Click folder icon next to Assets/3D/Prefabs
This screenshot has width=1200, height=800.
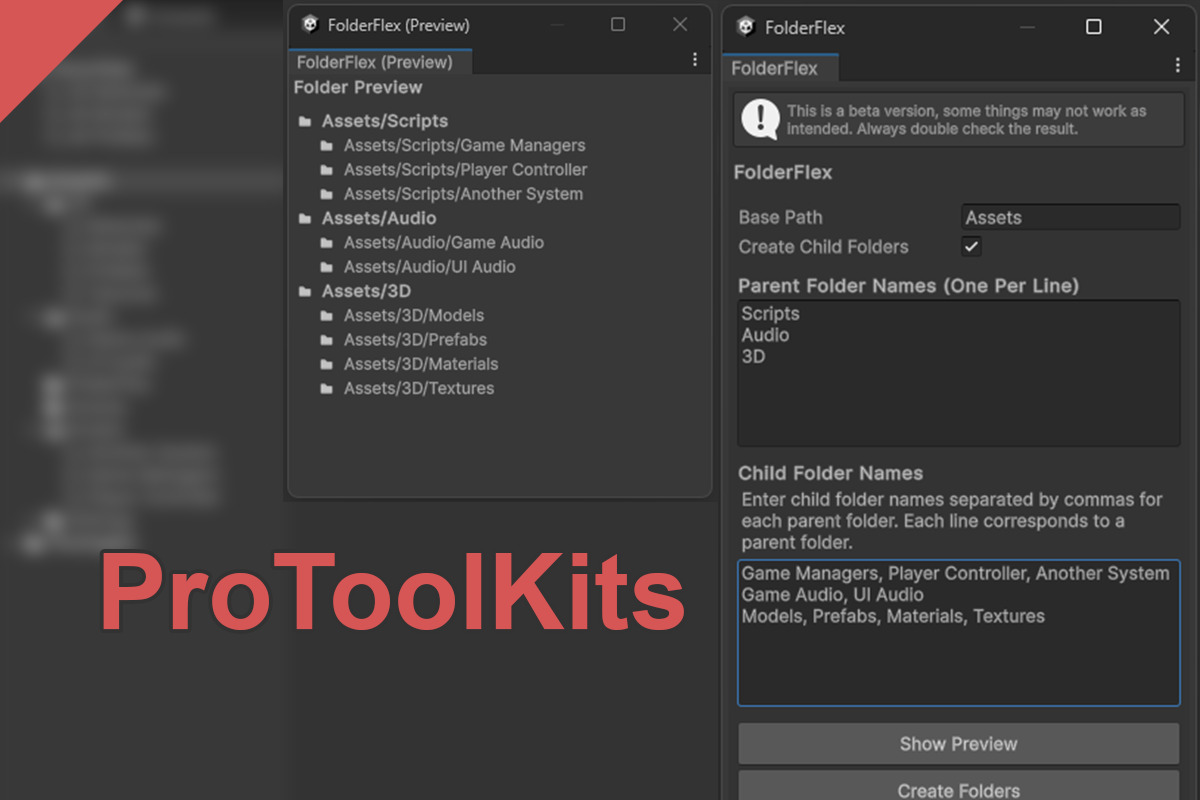point(326,340)
